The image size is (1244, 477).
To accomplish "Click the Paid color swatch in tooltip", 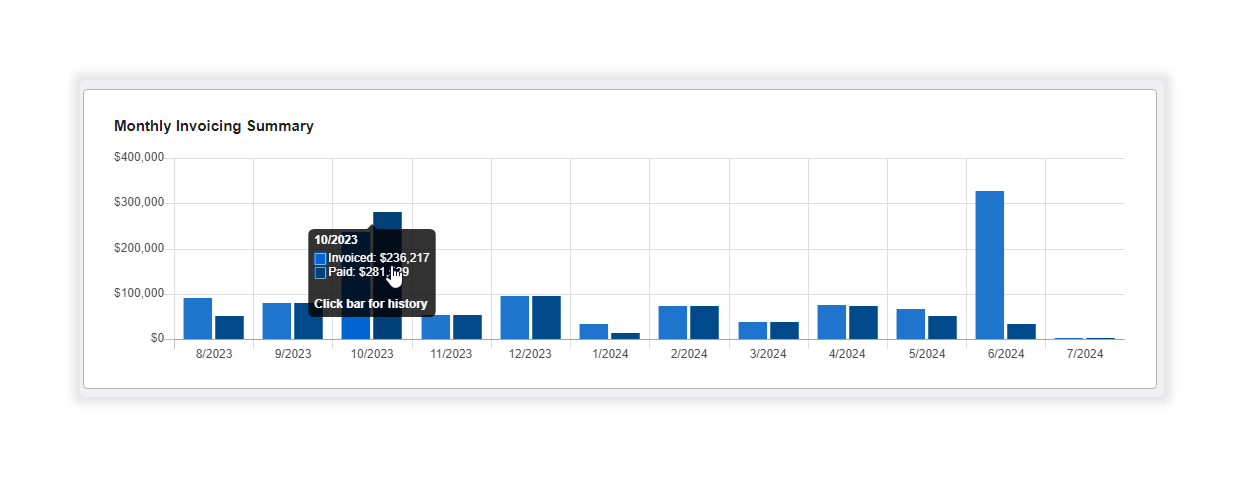I will point(320,272).
